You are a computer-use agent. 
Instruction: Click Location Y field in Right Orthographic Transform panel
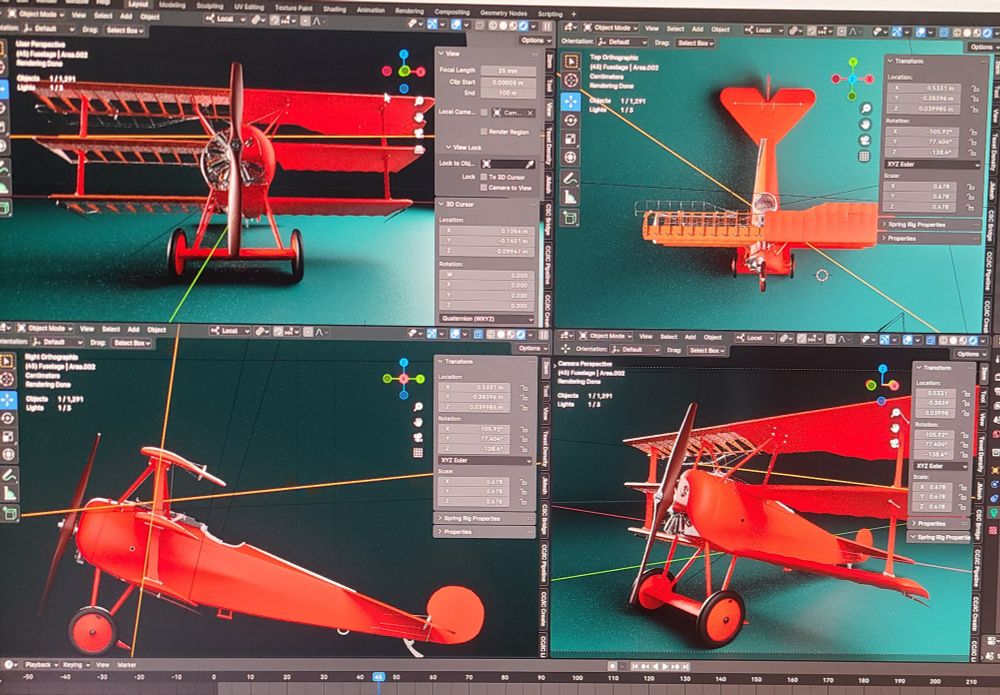pos(476,397)
